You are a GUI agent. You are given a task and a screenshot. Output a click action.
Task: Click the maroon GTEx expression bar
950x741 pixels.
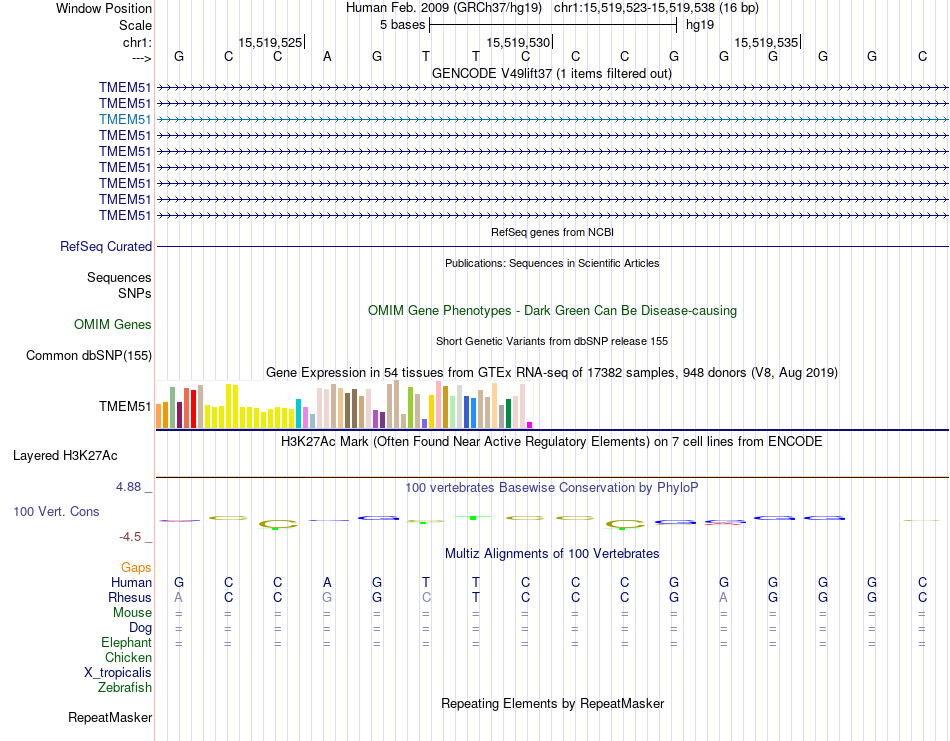point(179,415)
